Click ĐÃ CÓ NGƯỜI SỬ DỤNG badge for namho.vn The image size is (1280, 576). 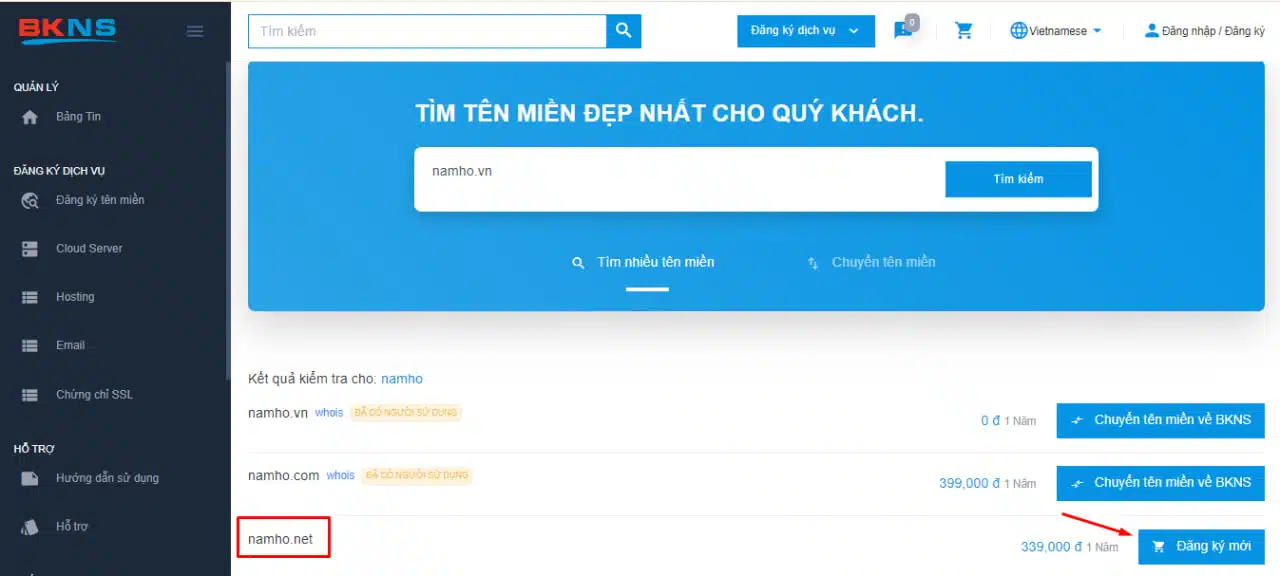[406, 413]
